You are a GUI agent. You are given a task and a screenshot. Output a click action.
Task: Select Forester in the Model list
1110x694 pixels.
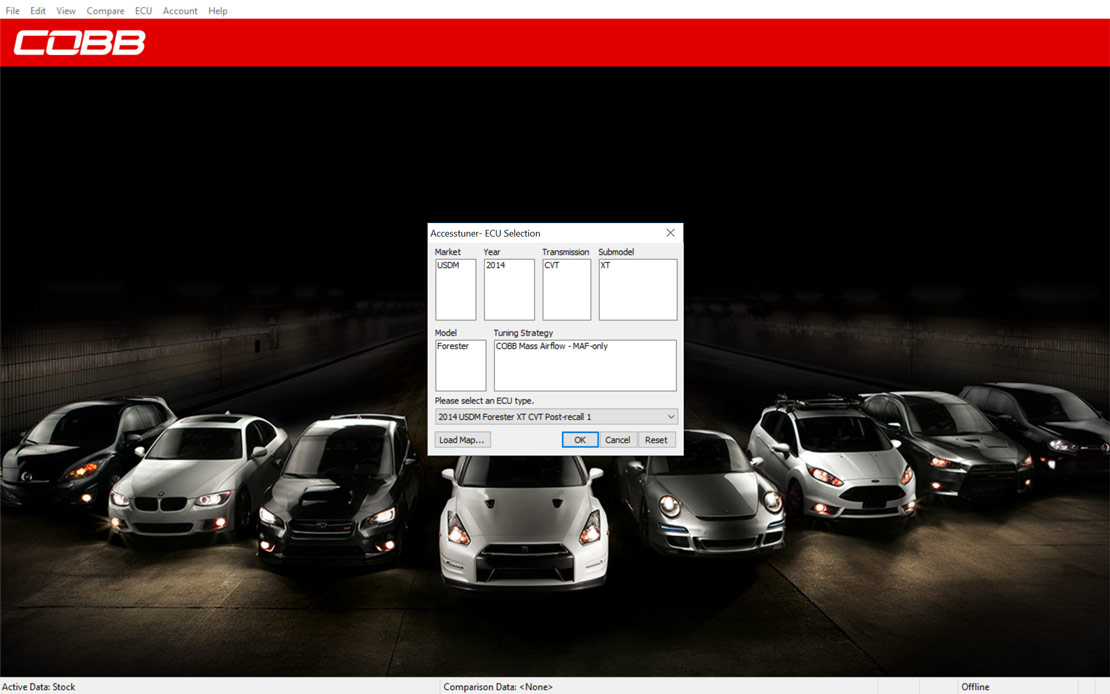pos(453,346)
